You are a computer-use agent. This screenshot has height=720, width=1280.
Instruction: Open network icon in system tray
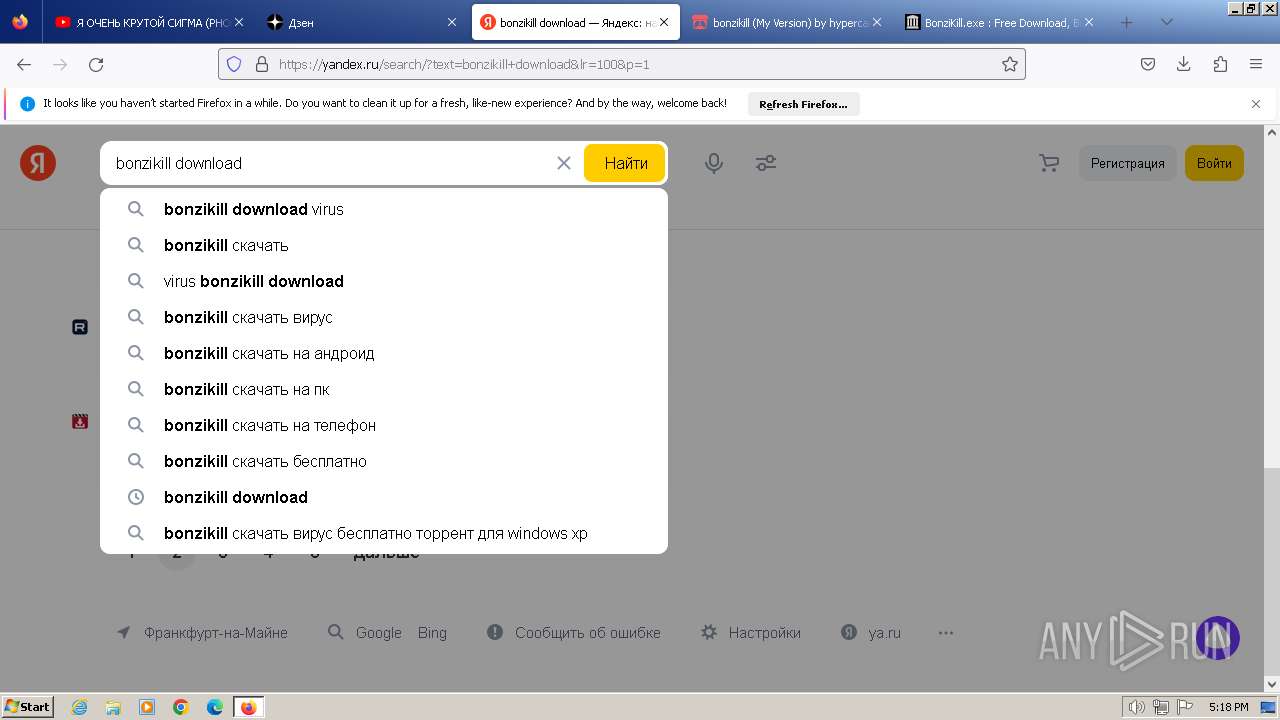(1160, 707)
